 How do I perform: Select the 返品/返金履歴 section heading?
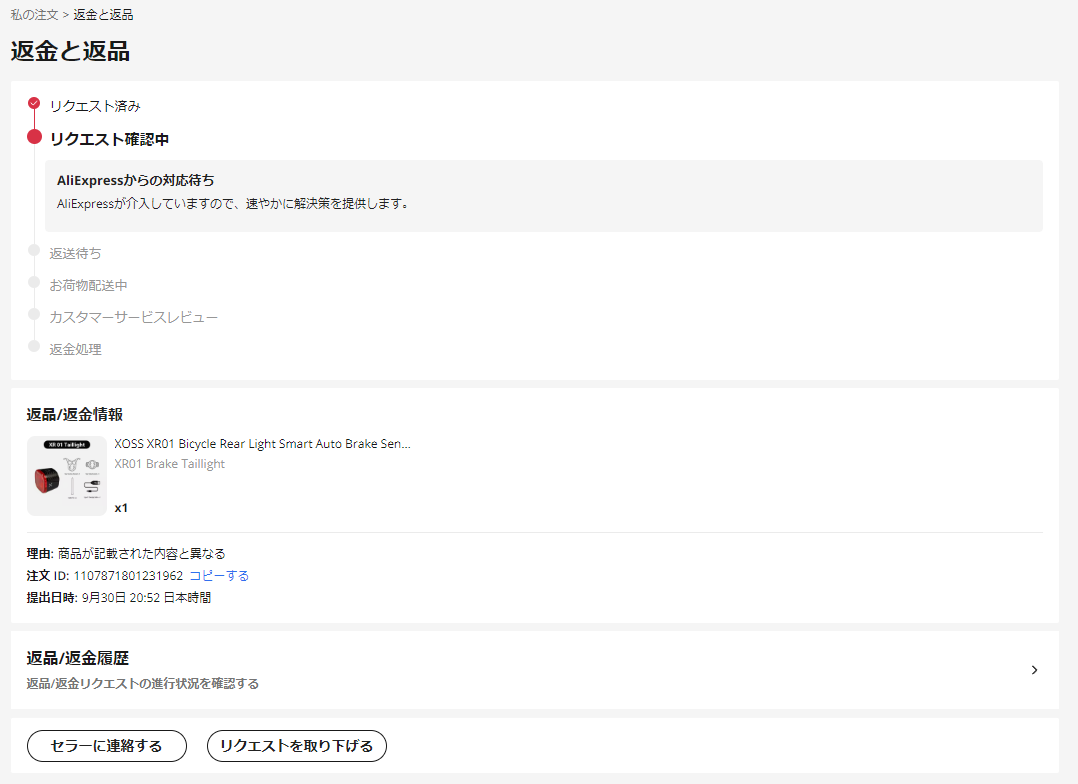click(77, 658)
